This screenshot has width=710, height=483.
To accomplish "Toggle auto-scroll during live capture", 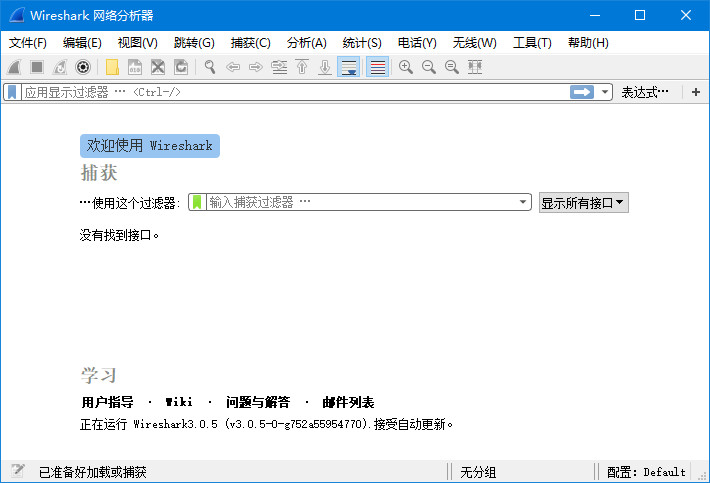I will 349,67.
